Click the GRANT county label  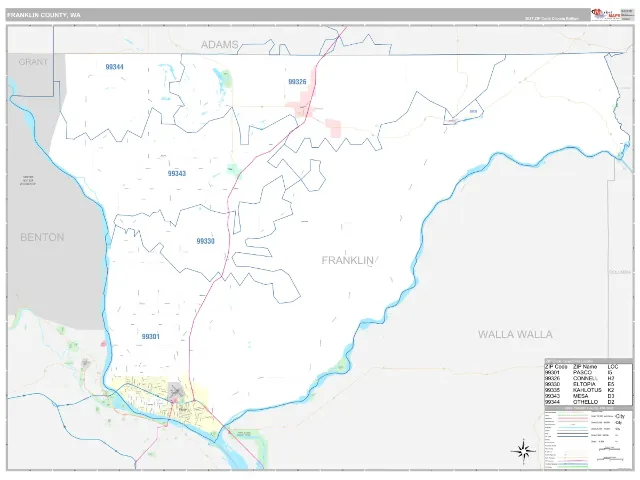(x=33, y=62)
